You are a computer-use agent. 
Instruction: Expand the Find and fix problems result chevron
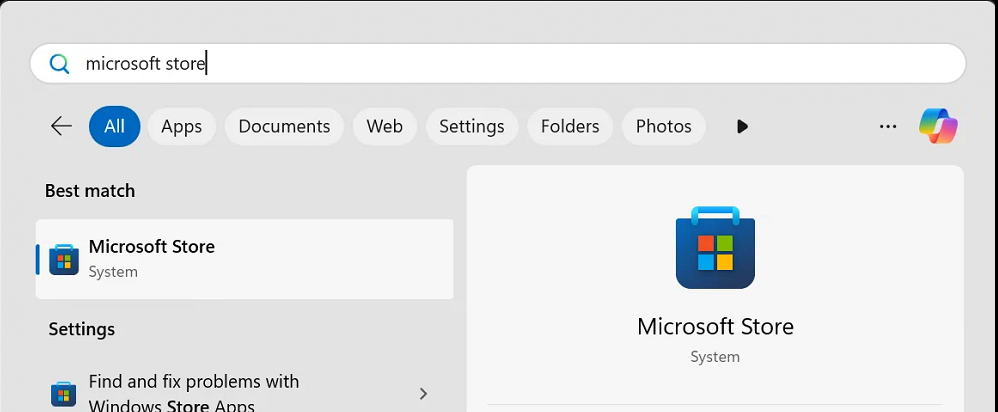click(x=423, y=394)
